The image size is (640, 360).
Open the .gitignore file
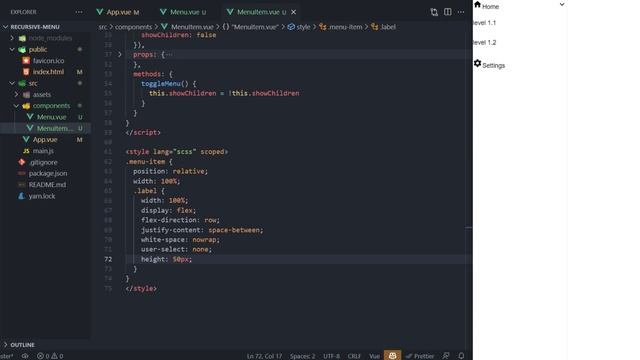[x=43, y=162]
